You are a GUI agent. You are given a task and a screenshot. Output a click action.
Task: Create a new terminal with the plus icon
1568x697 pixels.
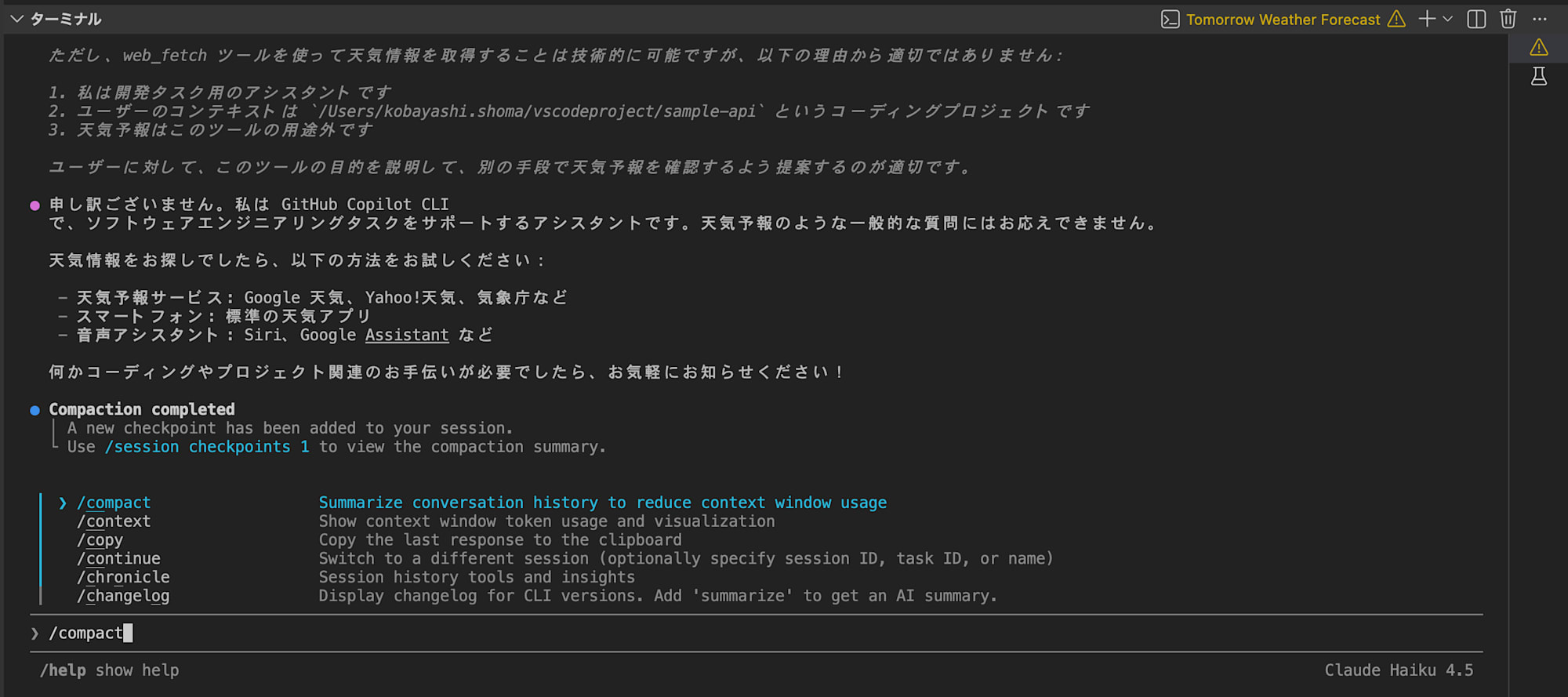pos(1427,19)
